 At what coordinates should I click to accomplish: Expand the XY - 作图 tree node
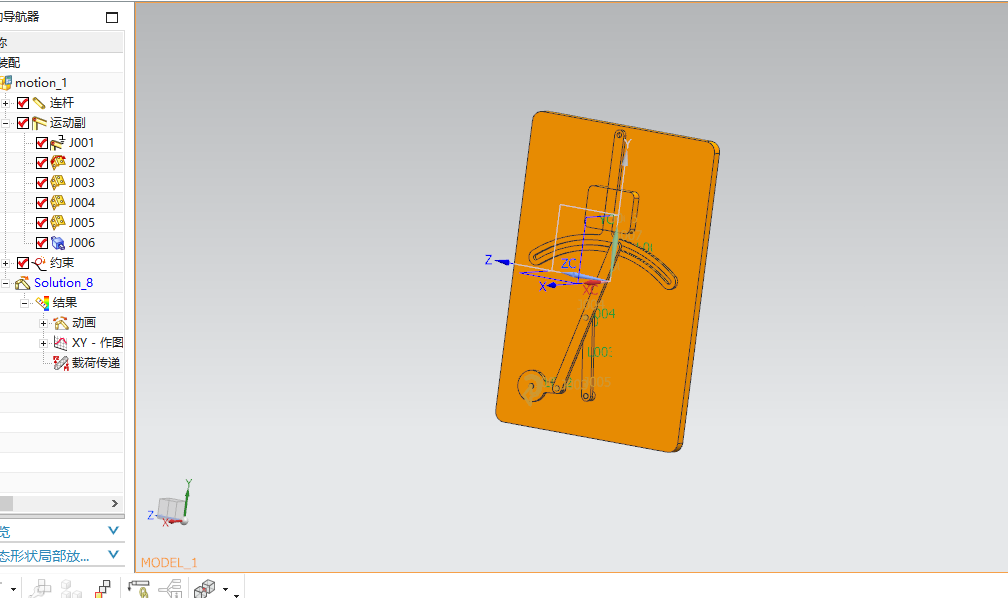[x=44, y=343]
